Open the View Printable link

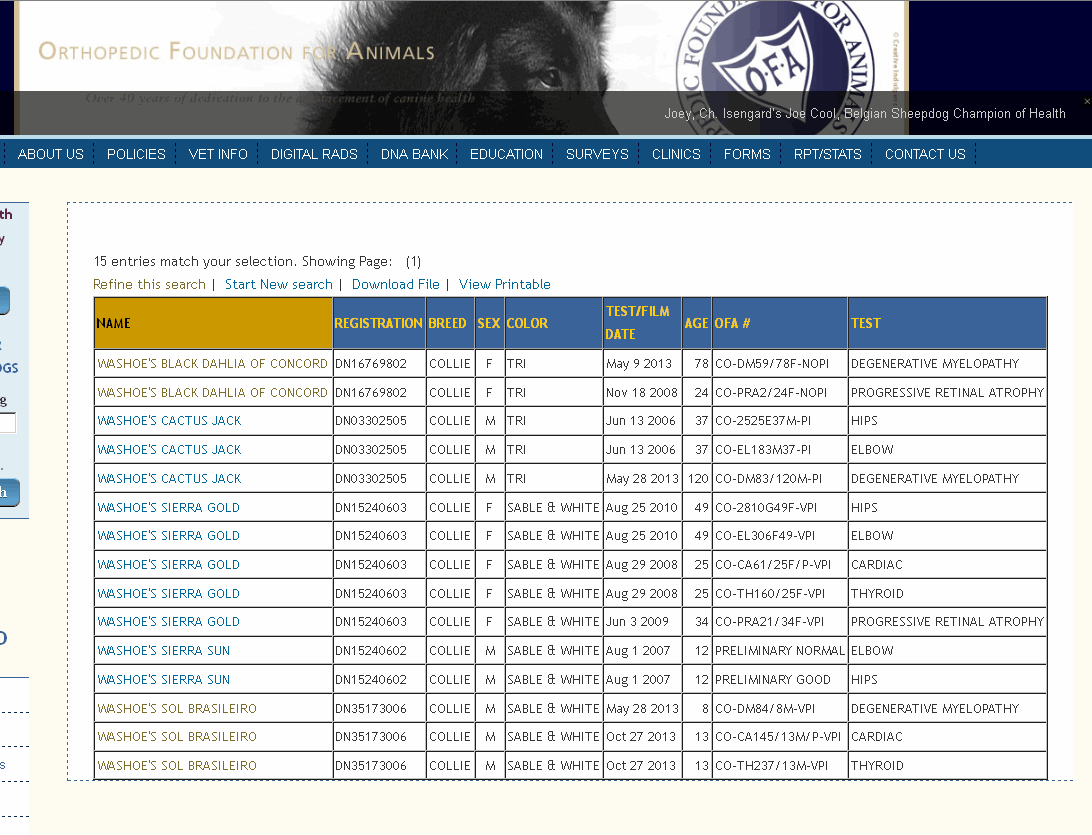click(504, 284)
